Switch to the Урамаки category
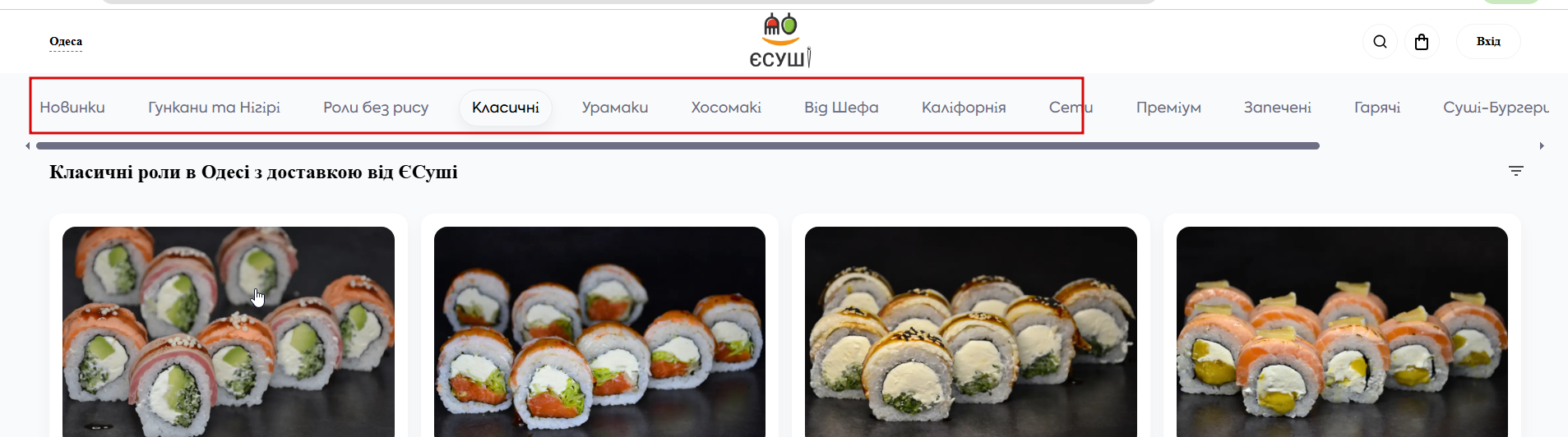This screenshot has height=437, width=1568. coord(615,108)
